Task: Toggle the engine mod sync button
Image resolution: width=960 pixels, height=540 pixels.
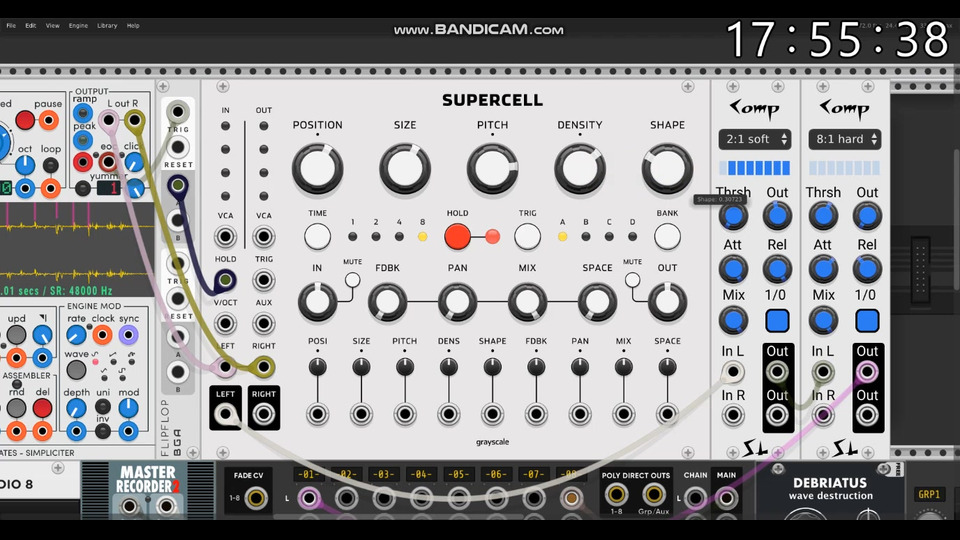Action: (128, 335)
